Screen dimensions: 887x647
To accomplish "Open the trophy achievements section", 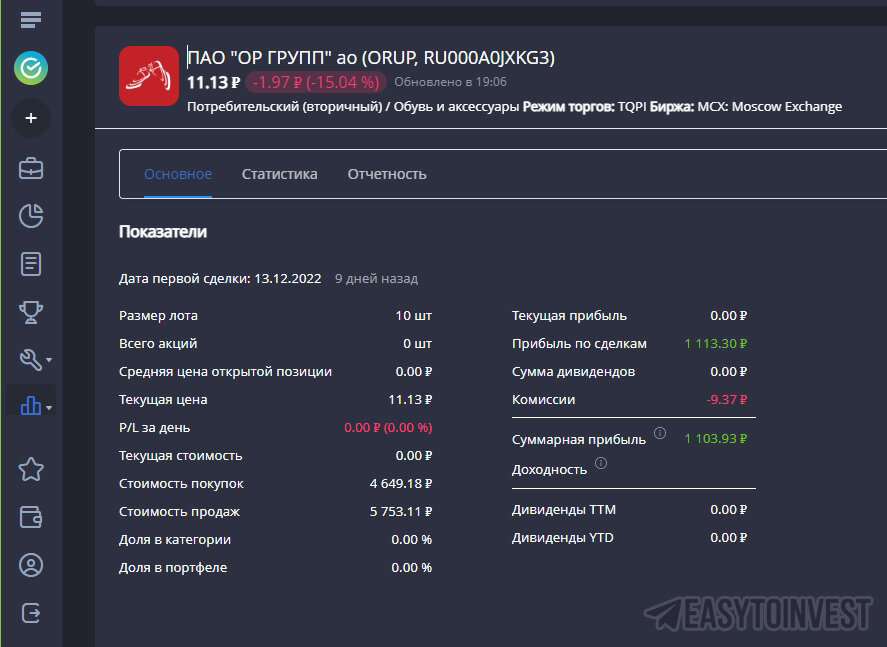I will (x=31, y=312).
